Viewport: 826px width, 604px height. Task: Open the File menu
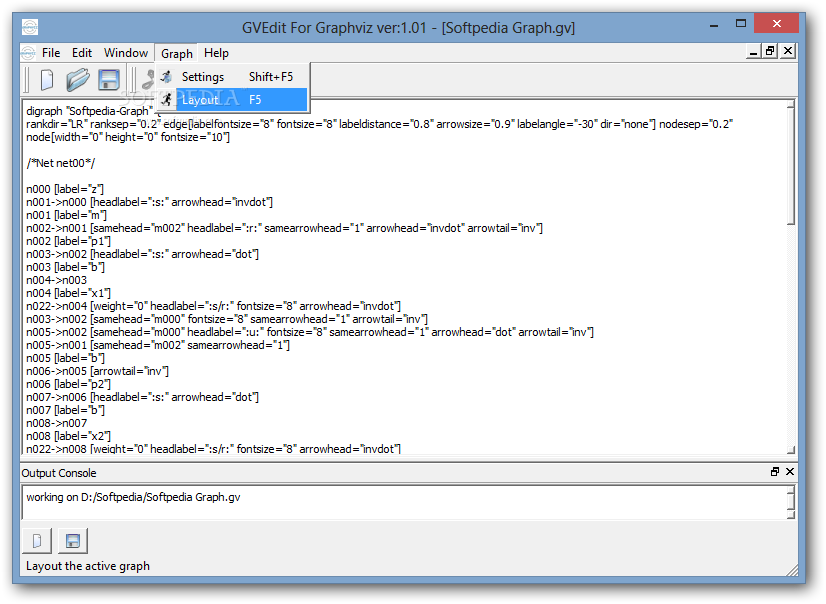tap(51, 53)
